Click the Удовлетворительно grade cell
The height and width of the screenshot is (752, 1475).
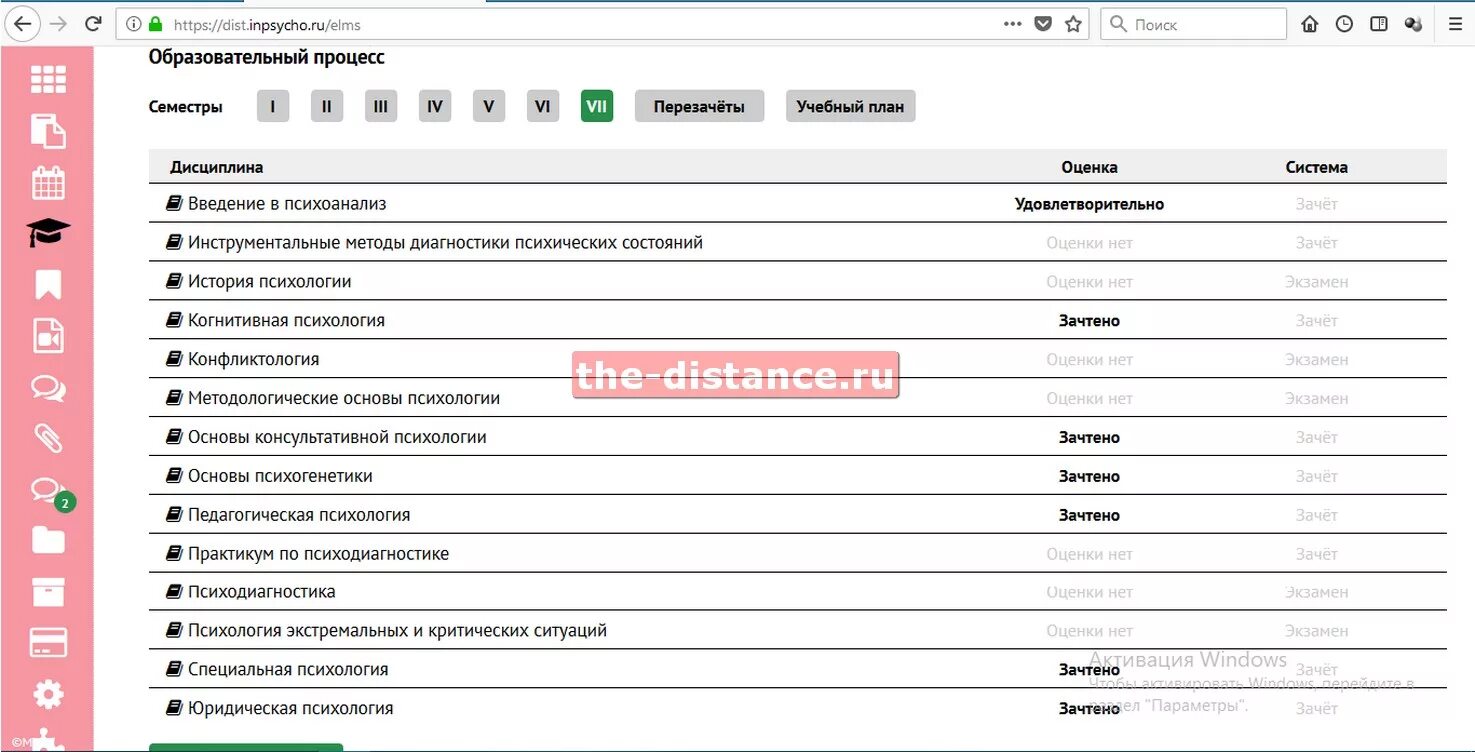tap(1089, 204)
